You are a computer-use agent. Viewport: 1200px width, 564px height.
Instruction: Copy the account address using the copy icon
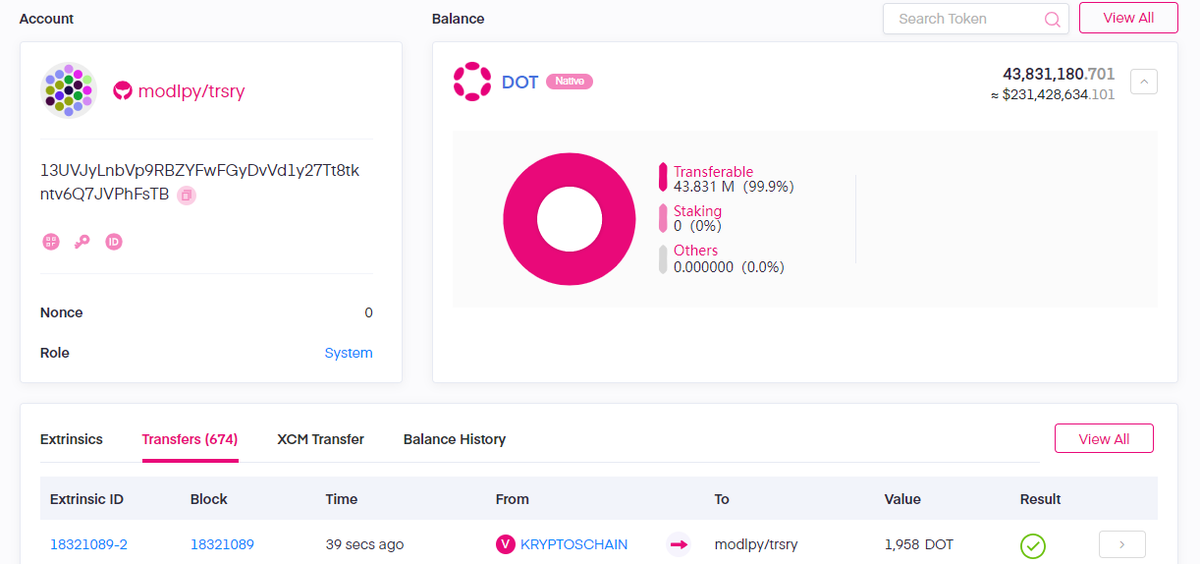tap(186, 195)
